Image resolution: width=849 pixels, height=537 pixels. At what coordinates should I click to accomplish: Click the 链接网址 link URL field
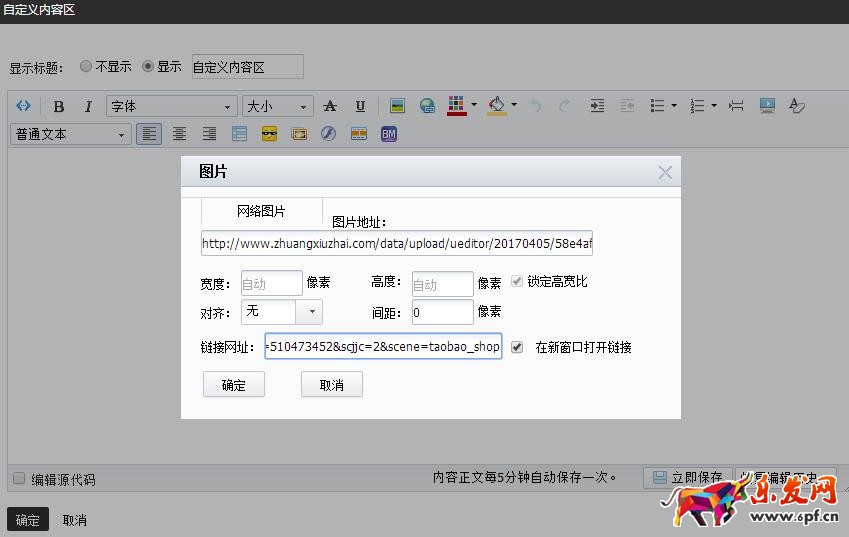coord(383,346)
